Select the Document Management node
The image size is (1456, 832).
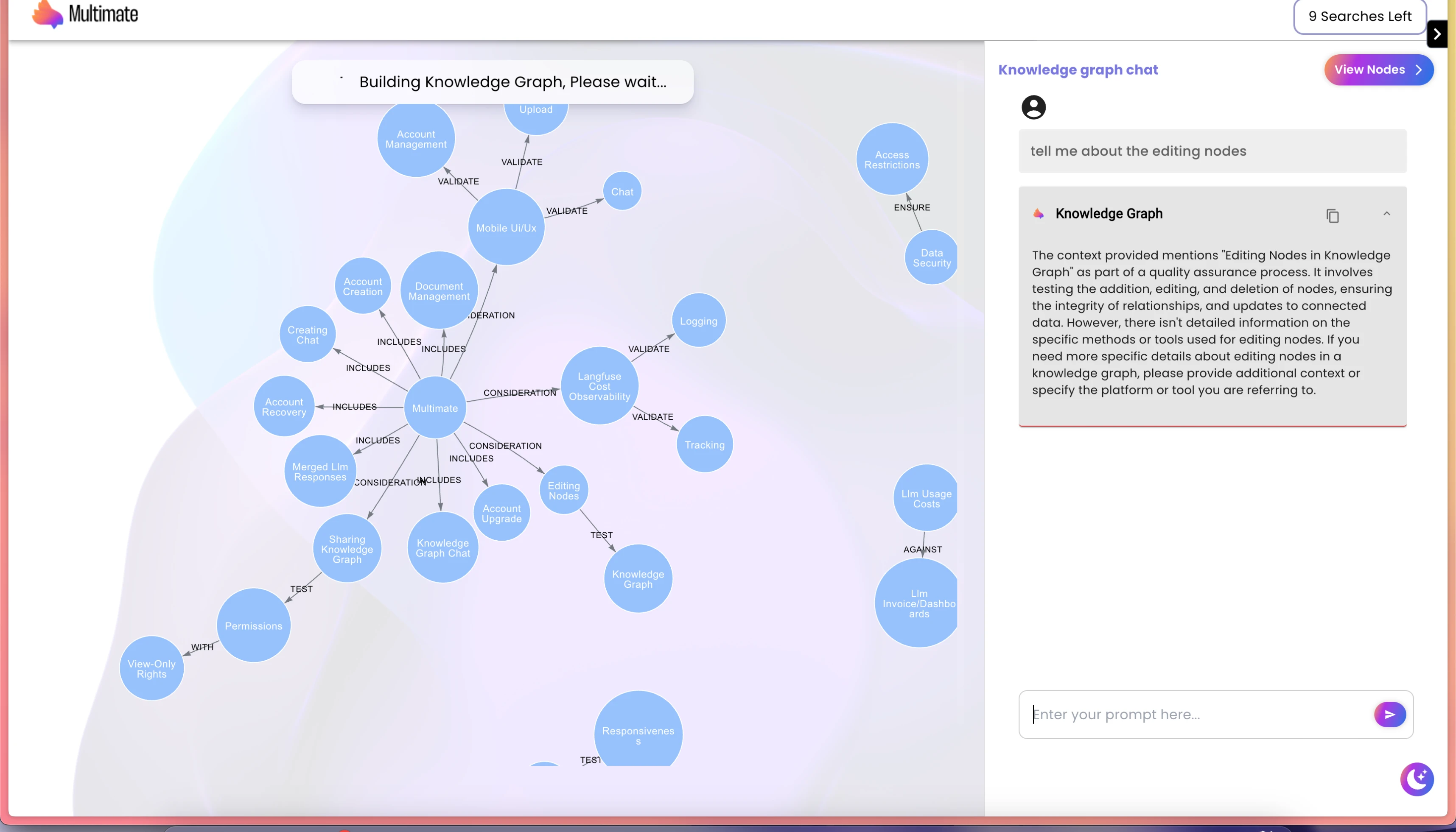tap(439, 290)
